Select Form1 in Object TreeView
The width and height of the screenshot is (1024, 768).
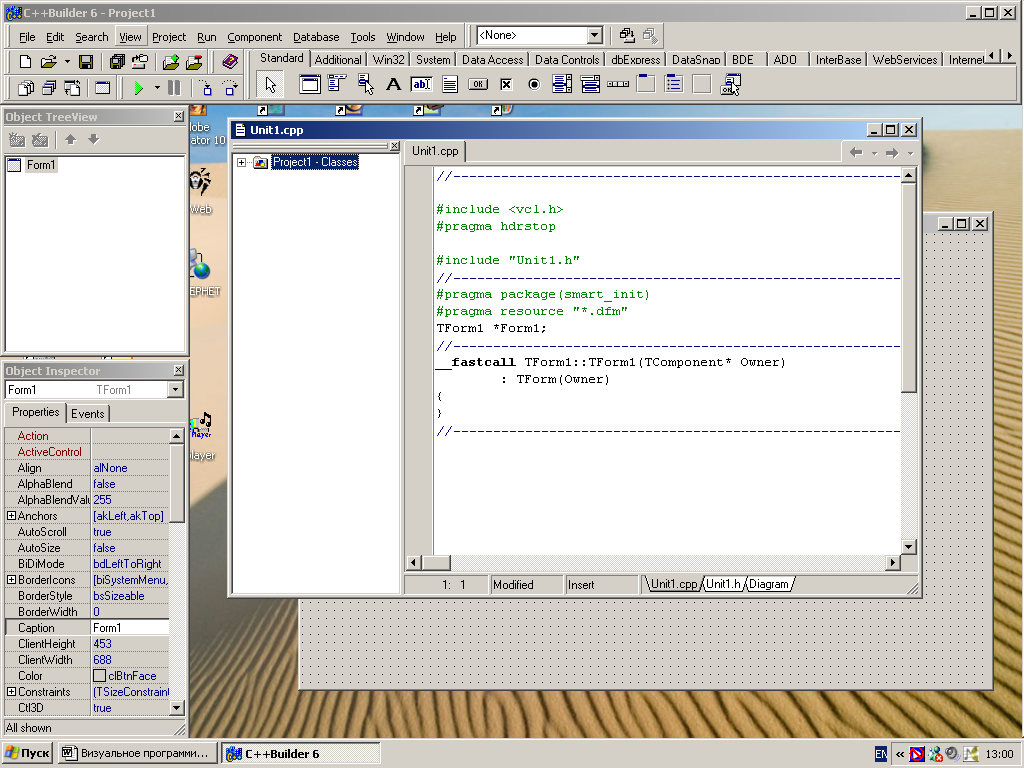click(x=40, y=165)
